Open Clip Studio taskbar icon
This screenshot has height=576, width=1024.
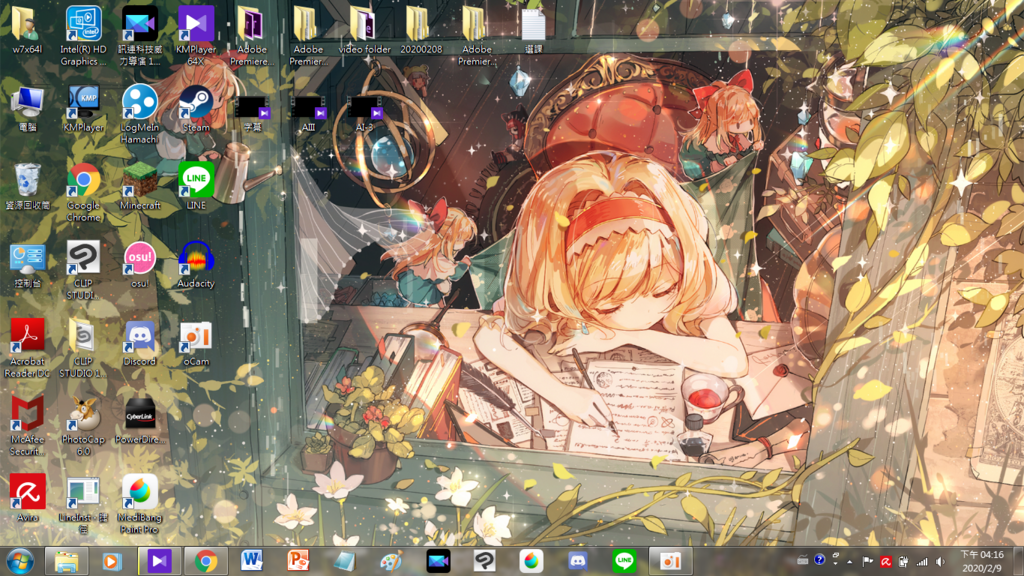point(485,561)
